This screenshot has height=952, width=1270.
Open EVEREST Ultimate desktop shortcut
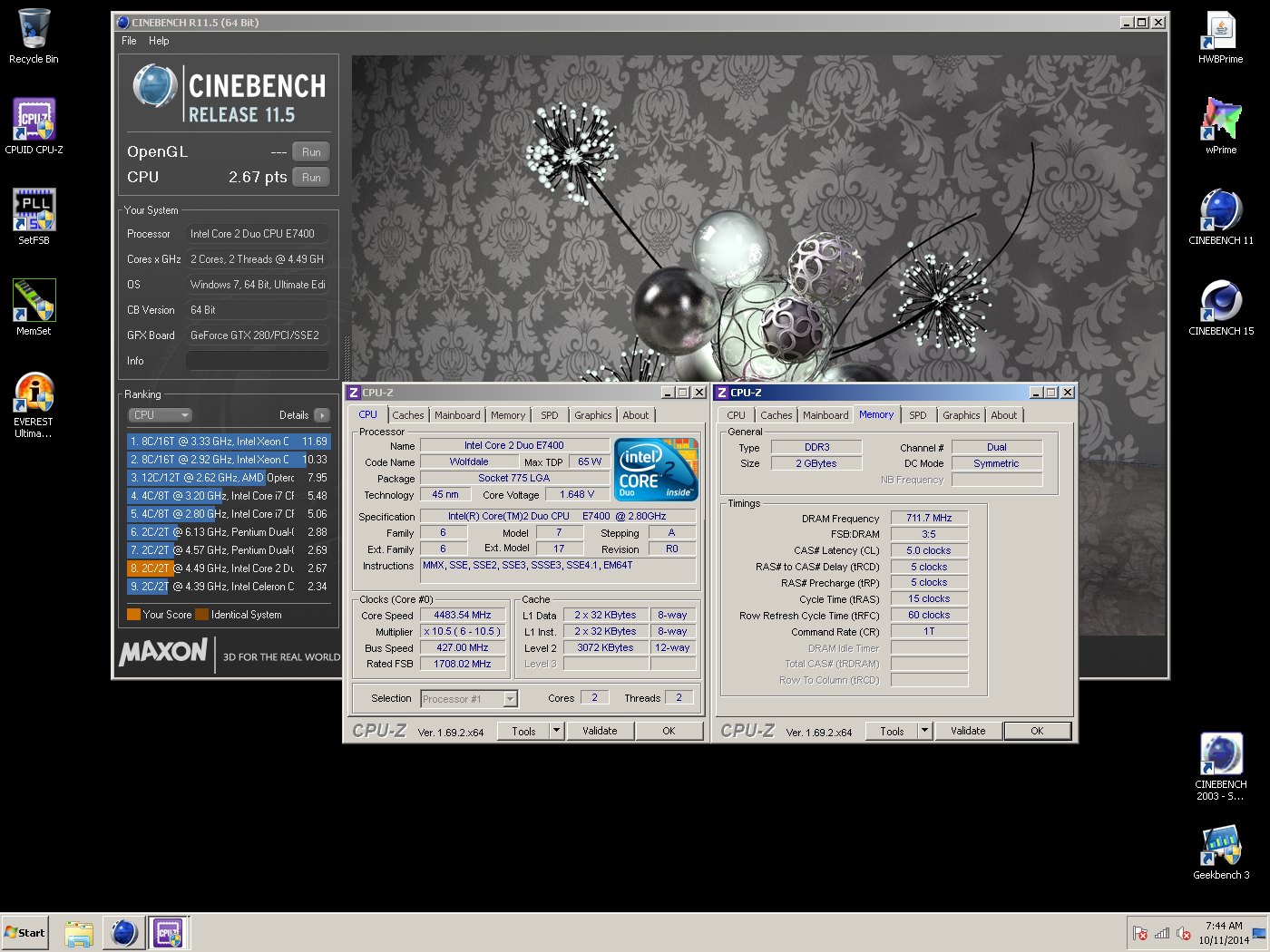point(34,405)
